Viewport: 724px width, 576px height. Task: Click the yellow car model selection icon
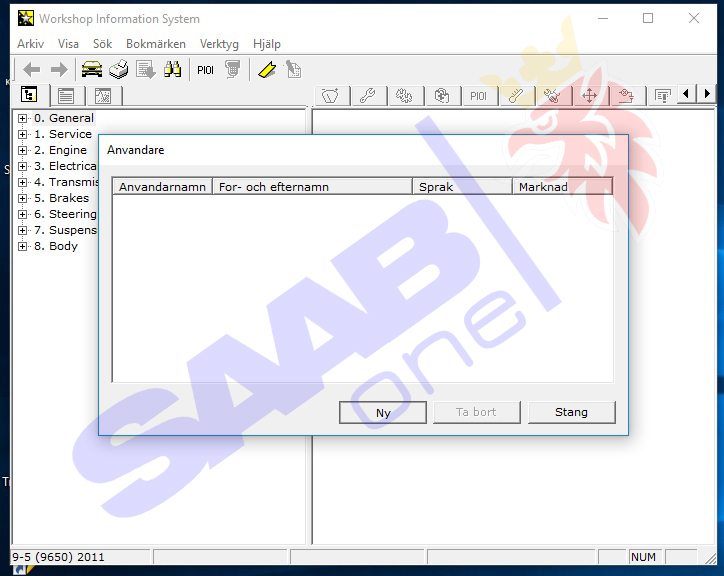[x=92, y=69]
